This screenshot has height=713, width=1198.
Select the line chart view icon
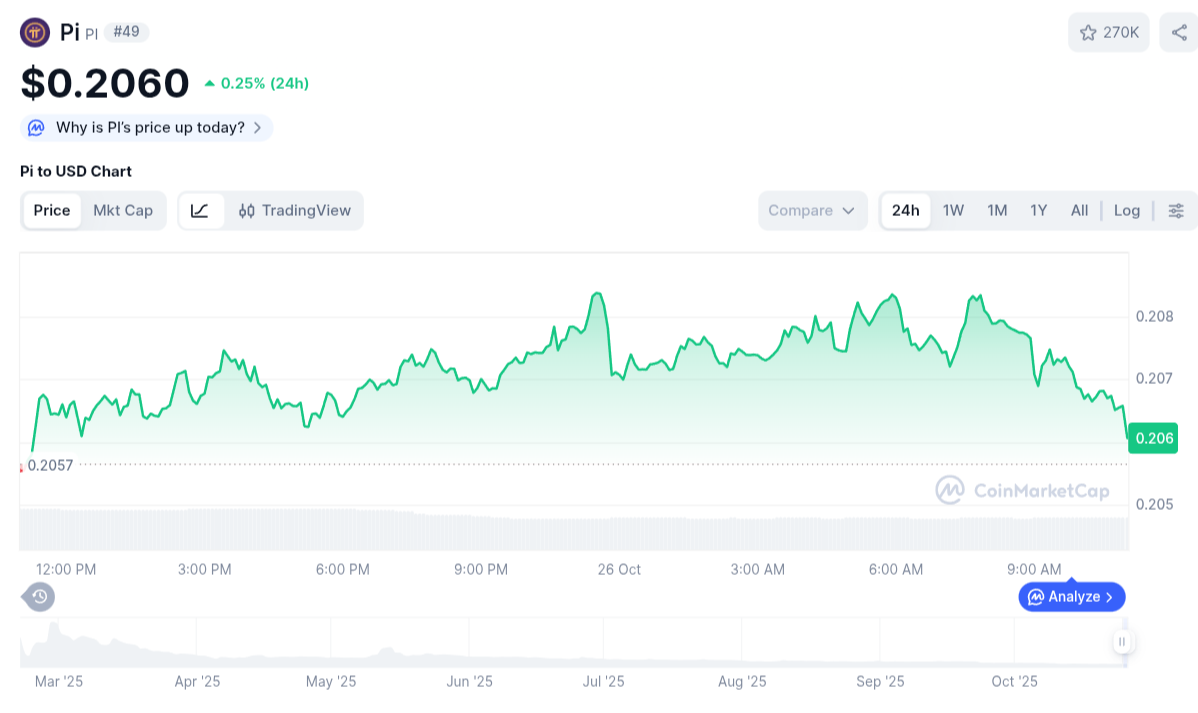(x=200, y=210)
